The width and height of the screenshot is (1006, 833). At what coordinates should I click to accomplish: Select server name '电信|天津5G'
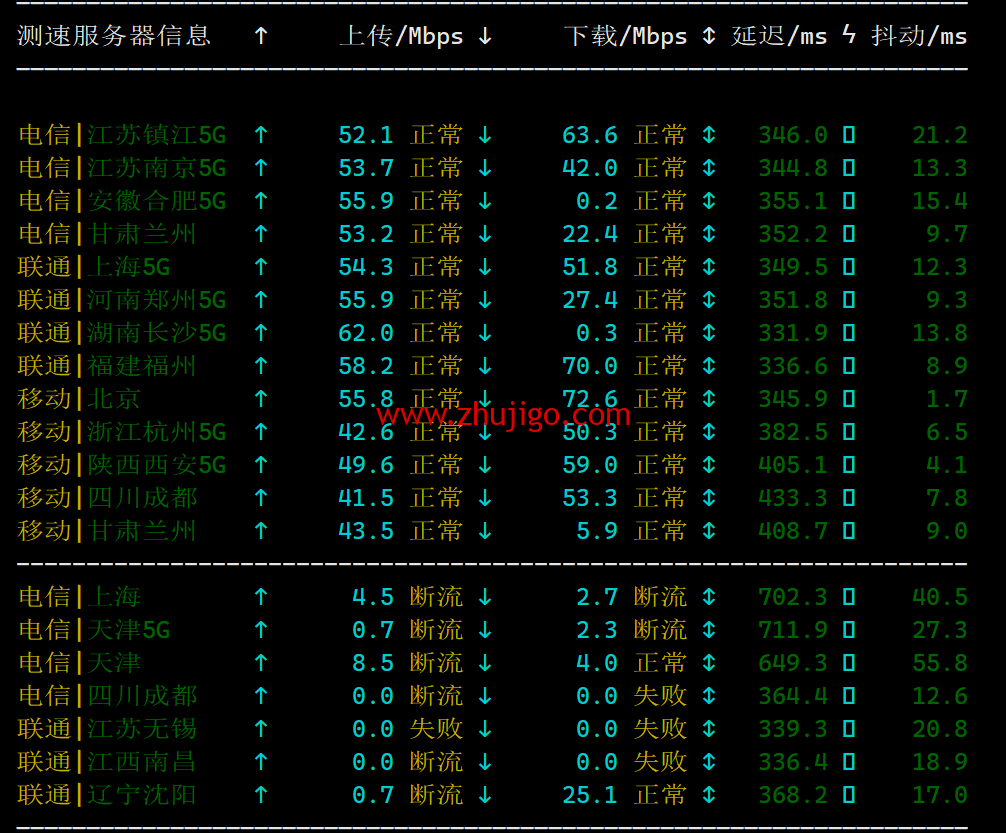[x=94, y=630]
